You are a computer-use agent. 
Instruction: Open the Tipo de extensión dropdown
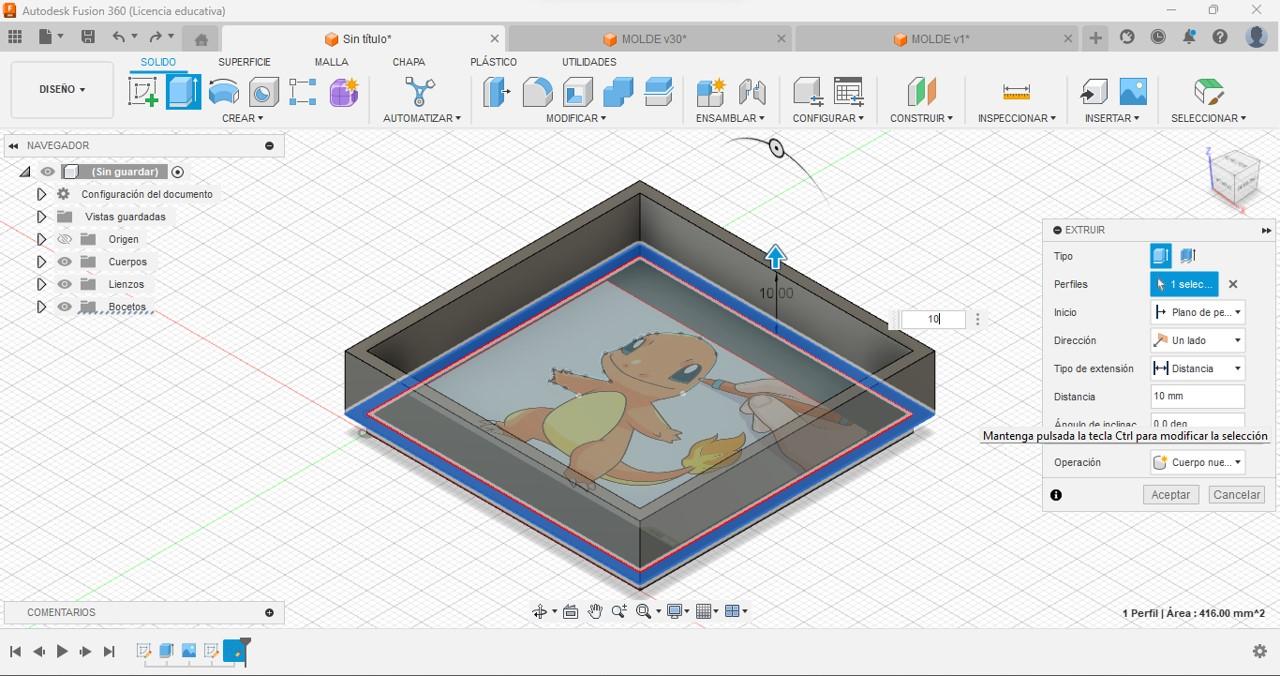[1197, 368]
